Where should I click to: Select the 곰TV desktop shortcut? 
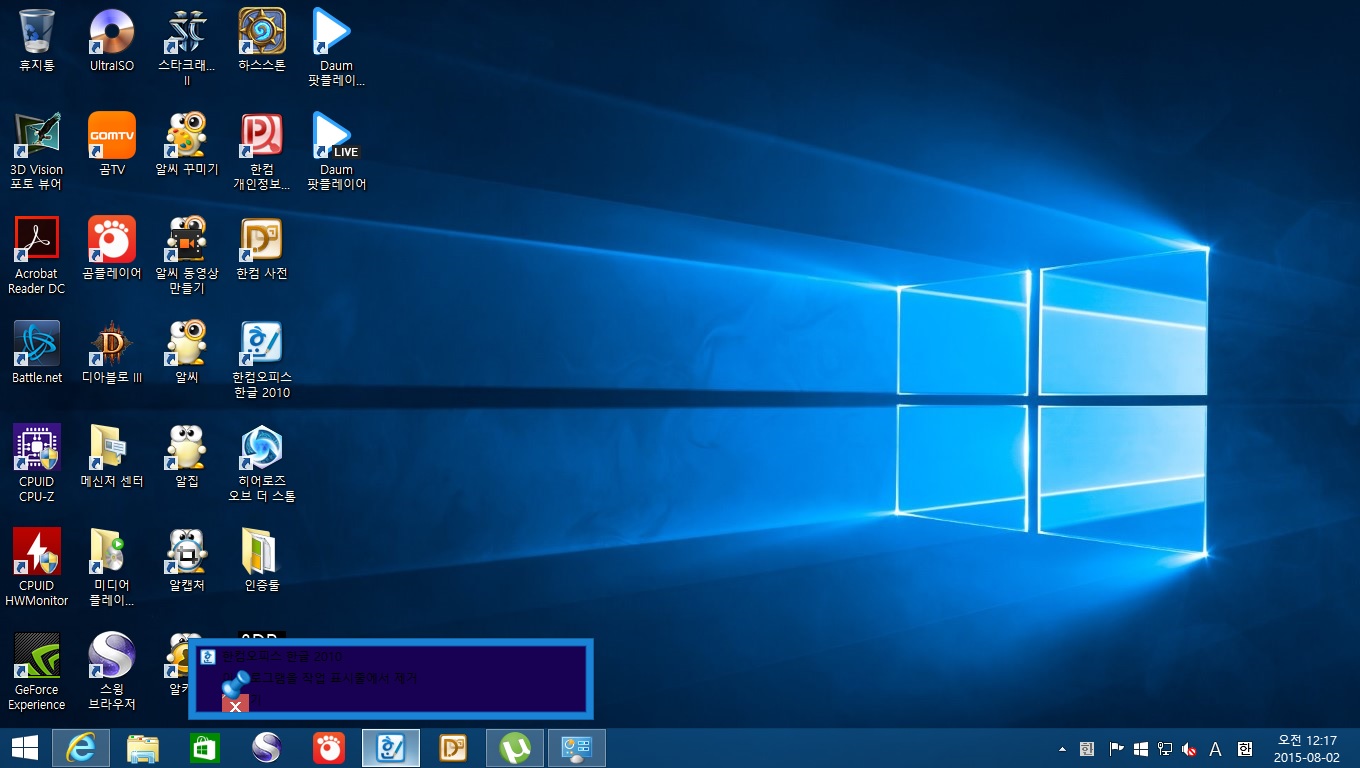coord(112,145)
